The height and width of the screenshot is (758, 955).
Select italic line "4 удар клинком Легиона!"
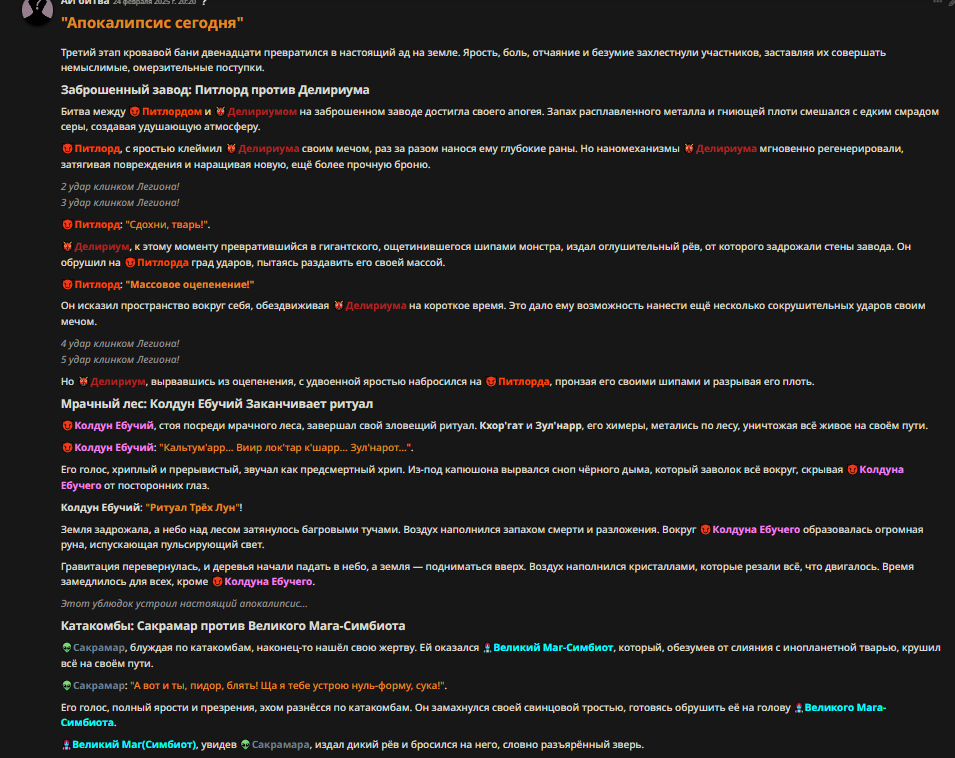120,344
